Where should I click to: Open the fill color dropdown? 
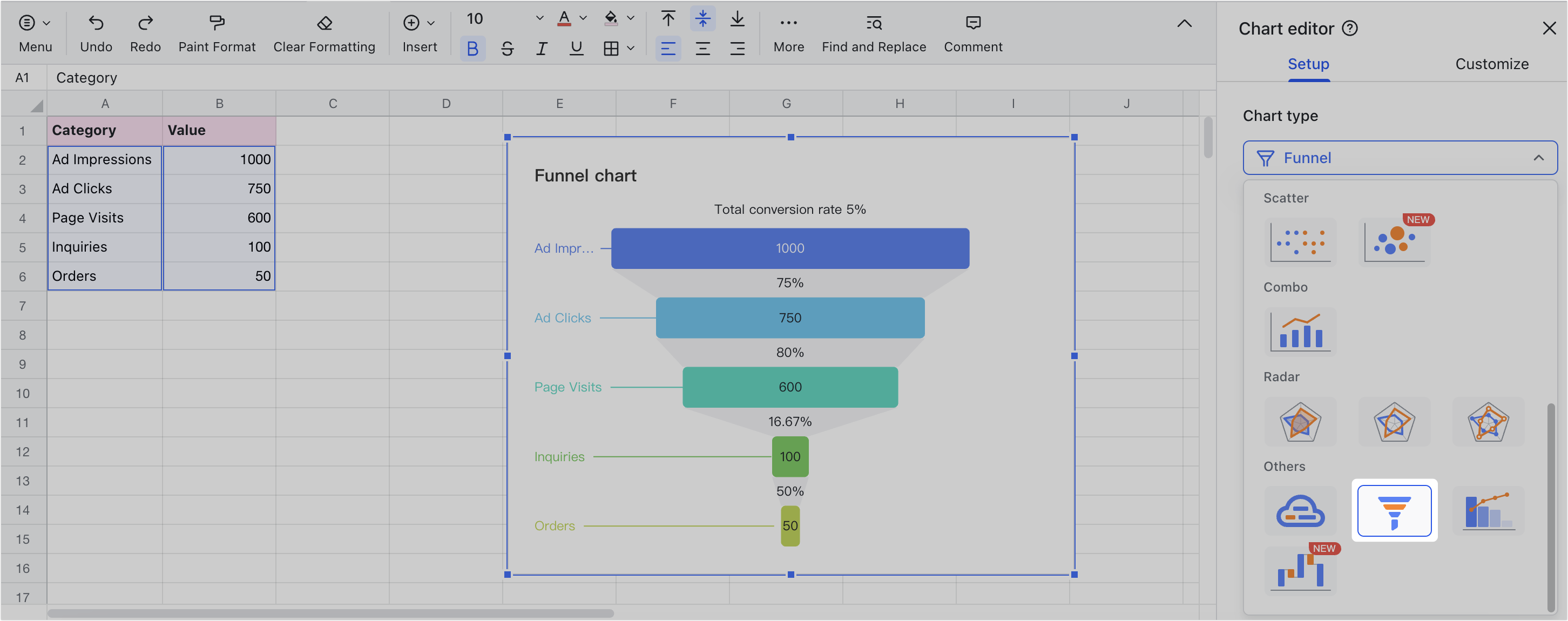pyautogui.click(x=630, y=18)
